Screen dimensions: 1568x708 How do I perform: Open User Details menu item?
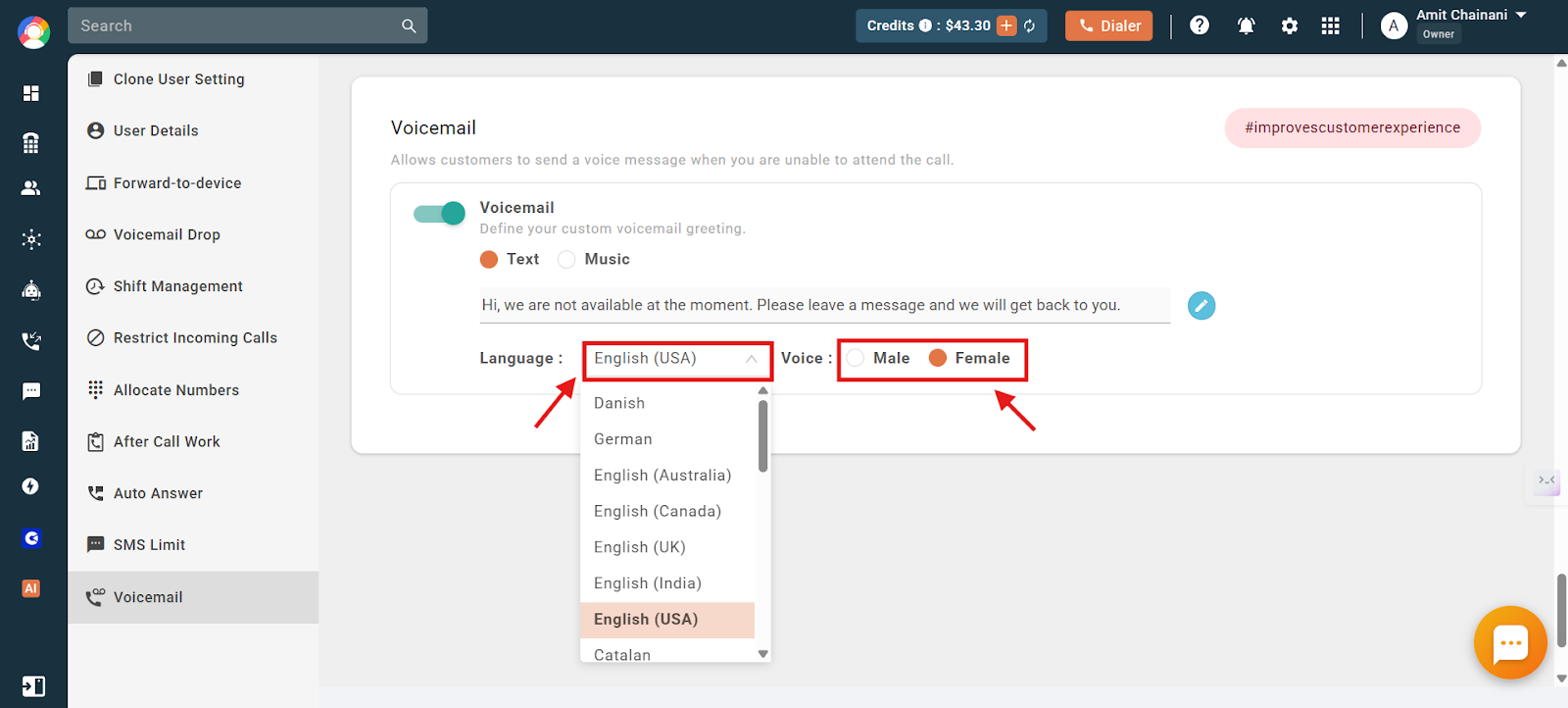[x=193, y=130]
